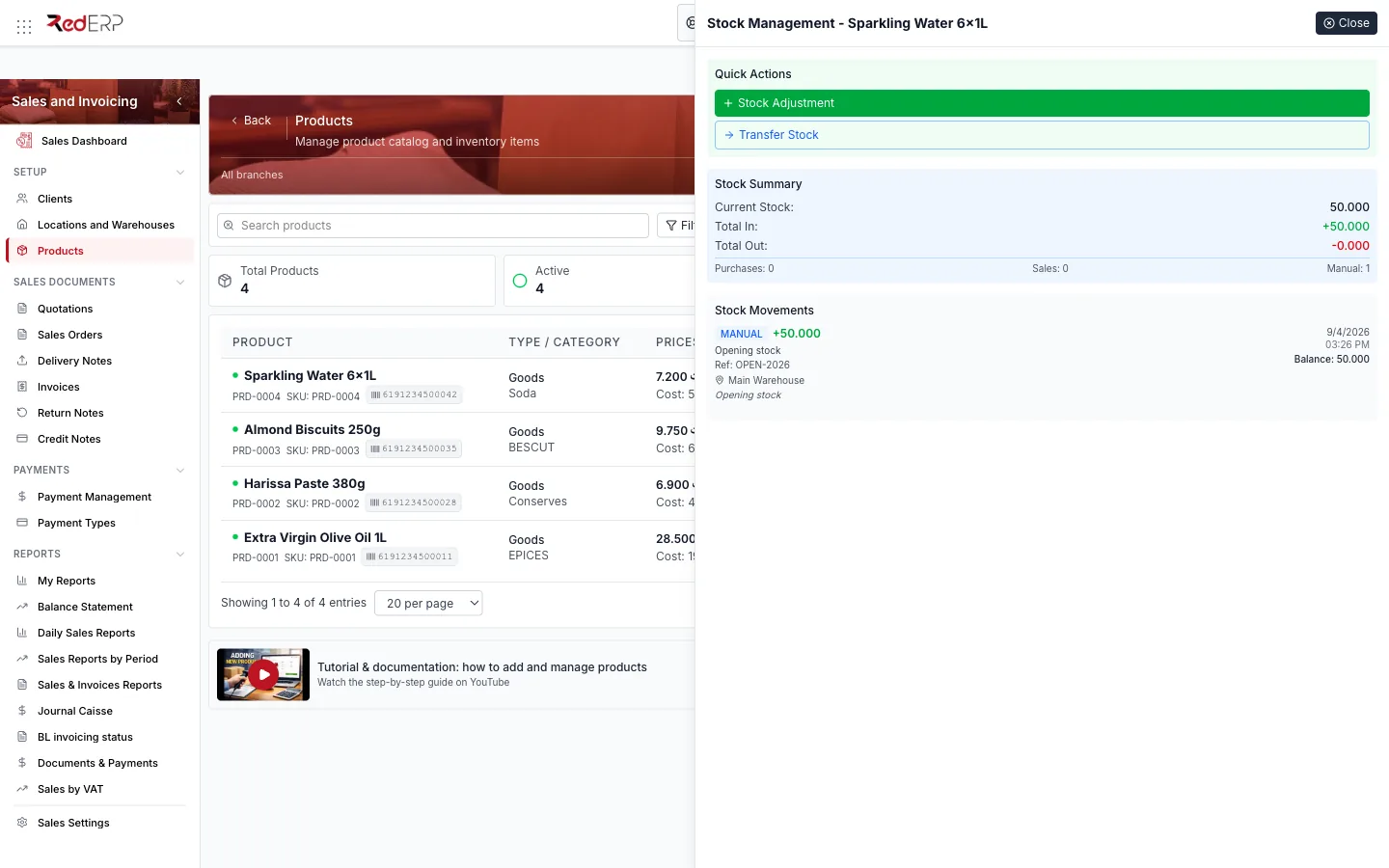Click the Current Stock value 50.000
1389x868 pixels.
click(x=1349, y=207)
